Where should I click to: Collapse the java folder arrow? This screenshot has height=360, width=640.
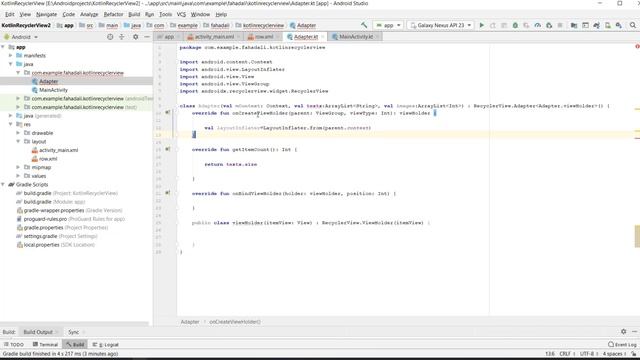(11, 64)
